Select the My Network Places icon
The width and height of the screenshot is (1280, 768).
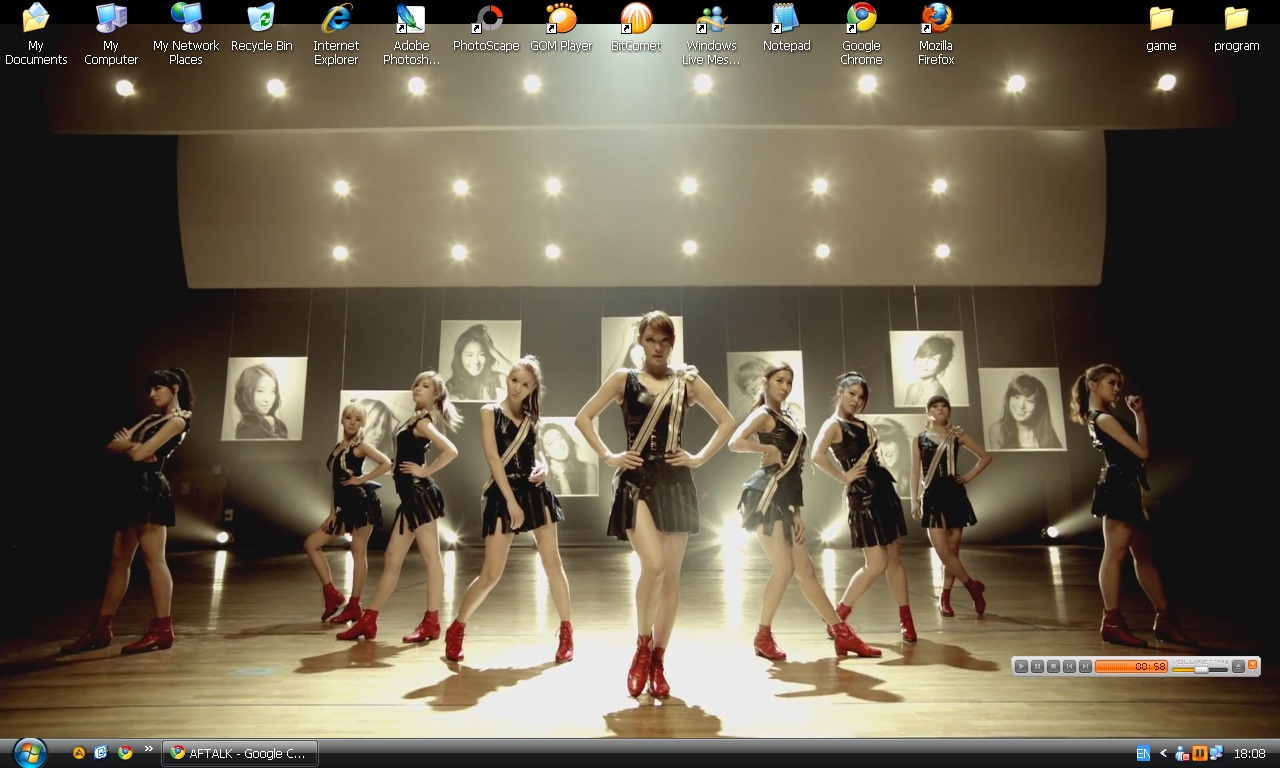186,34
